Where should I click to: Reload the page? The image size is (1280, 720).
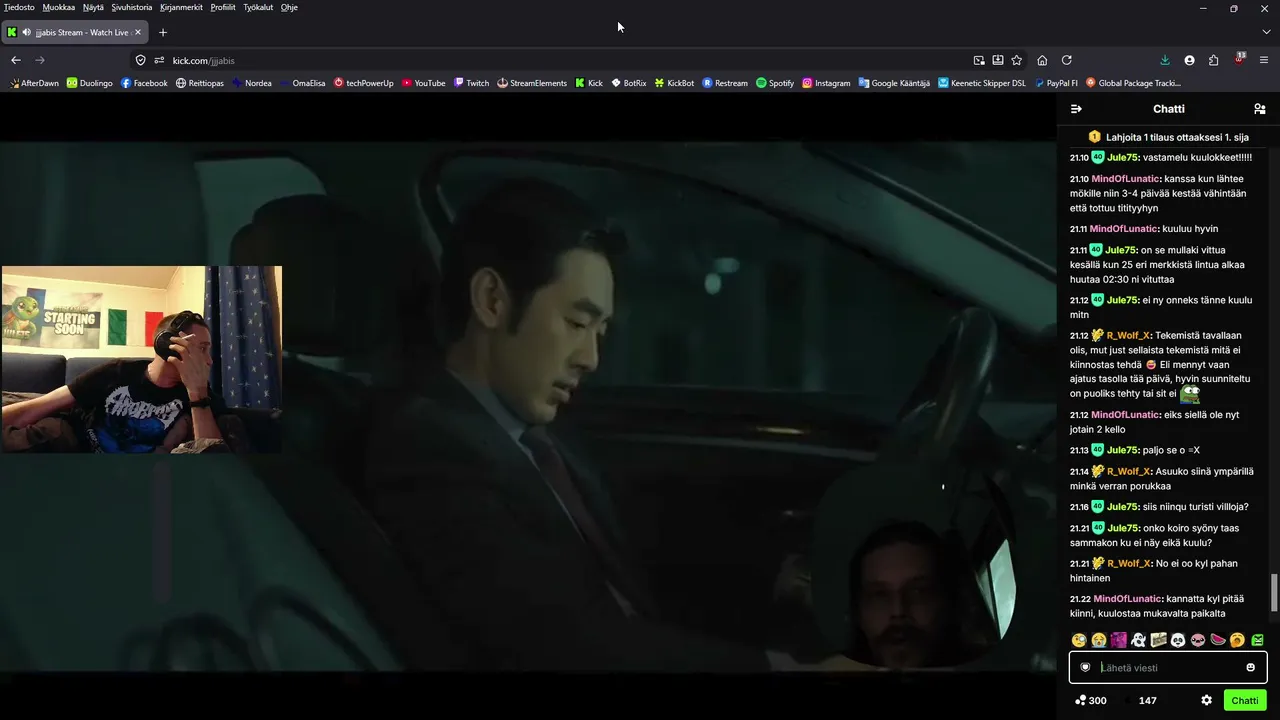(x=1067, y=60)
